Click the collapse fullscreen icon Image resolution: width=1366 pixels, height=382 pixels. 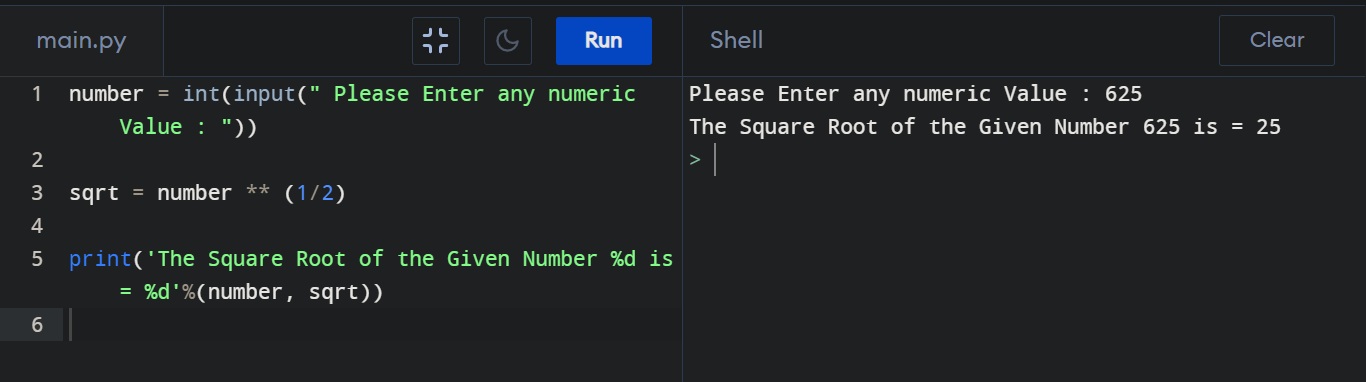click(x=436, y=41)
